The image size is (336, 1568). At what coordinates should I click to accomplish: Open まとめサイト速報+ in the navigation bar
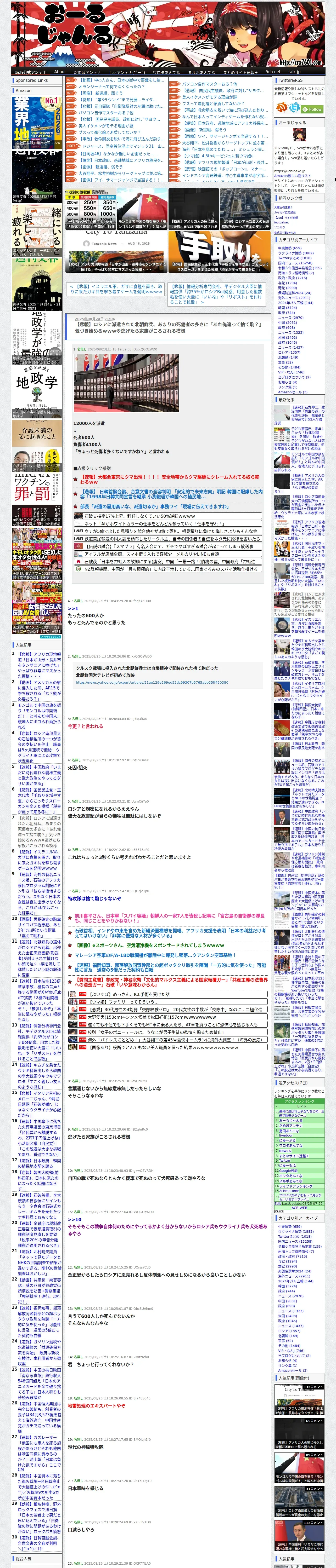pyautogui.click(x=240, y=72)
